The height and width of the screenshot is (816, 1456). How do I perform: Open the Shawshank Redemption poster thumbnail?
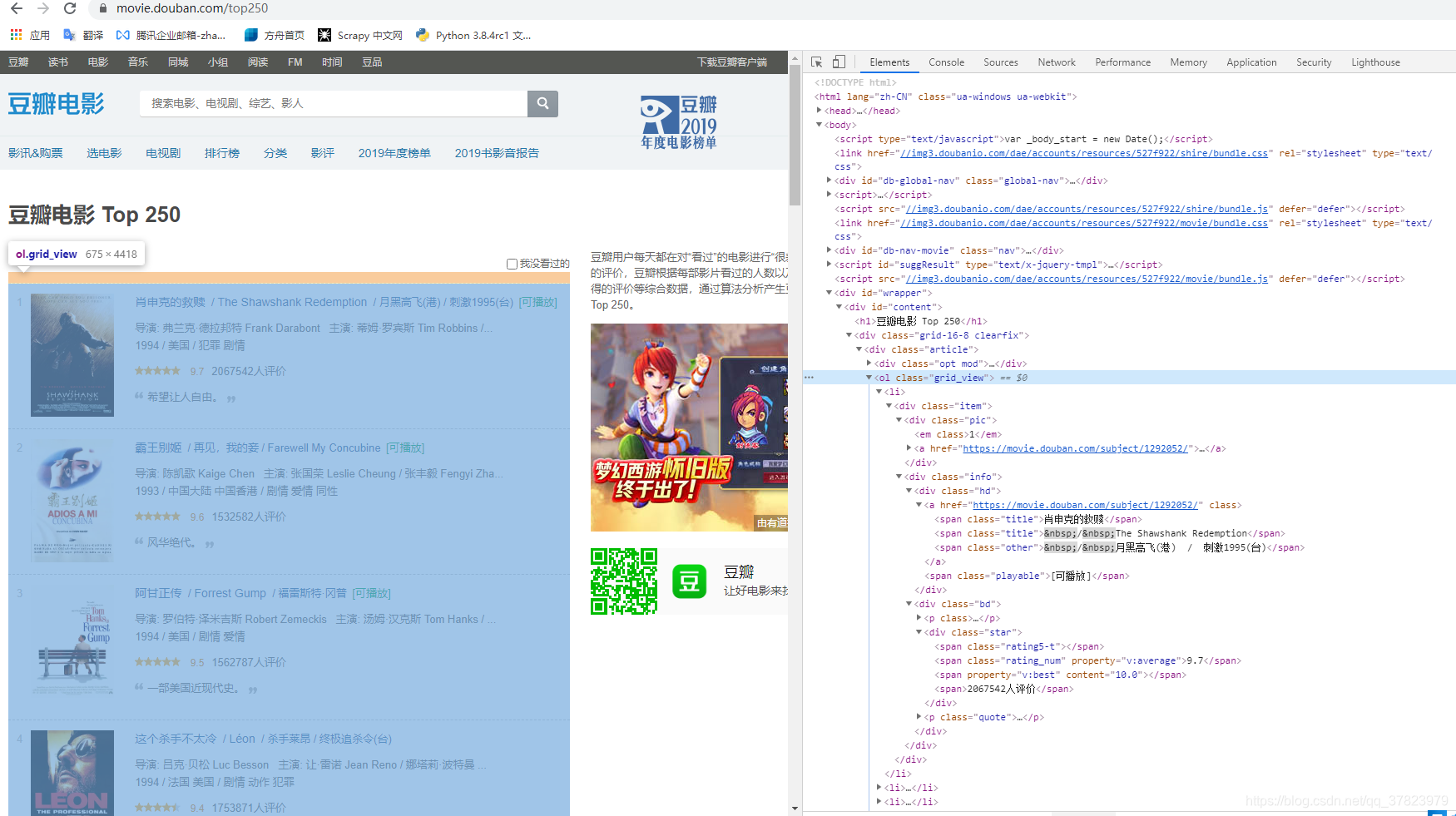72,355
